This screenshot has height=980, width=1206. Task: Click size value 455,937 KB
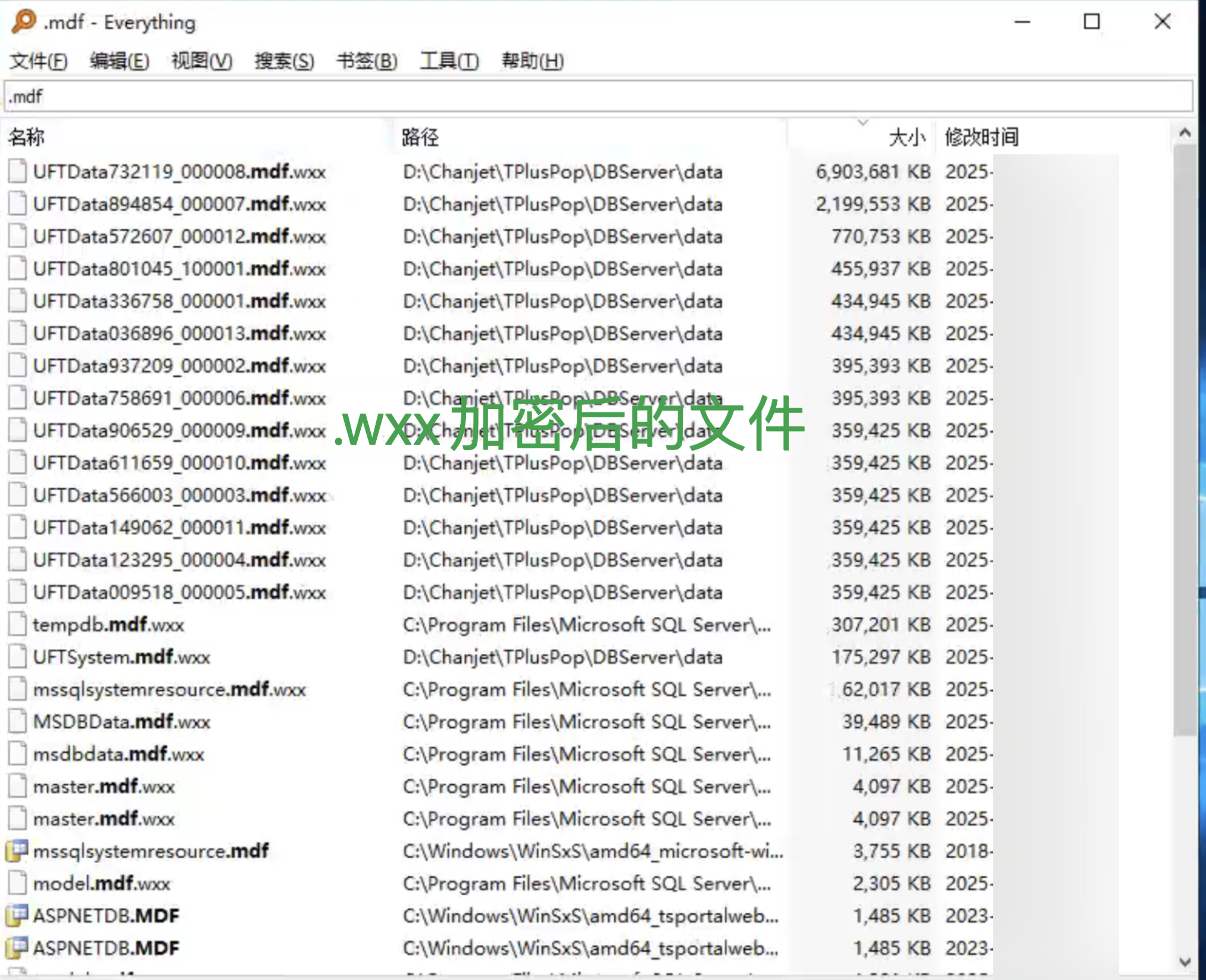click(x=881, y=269)
